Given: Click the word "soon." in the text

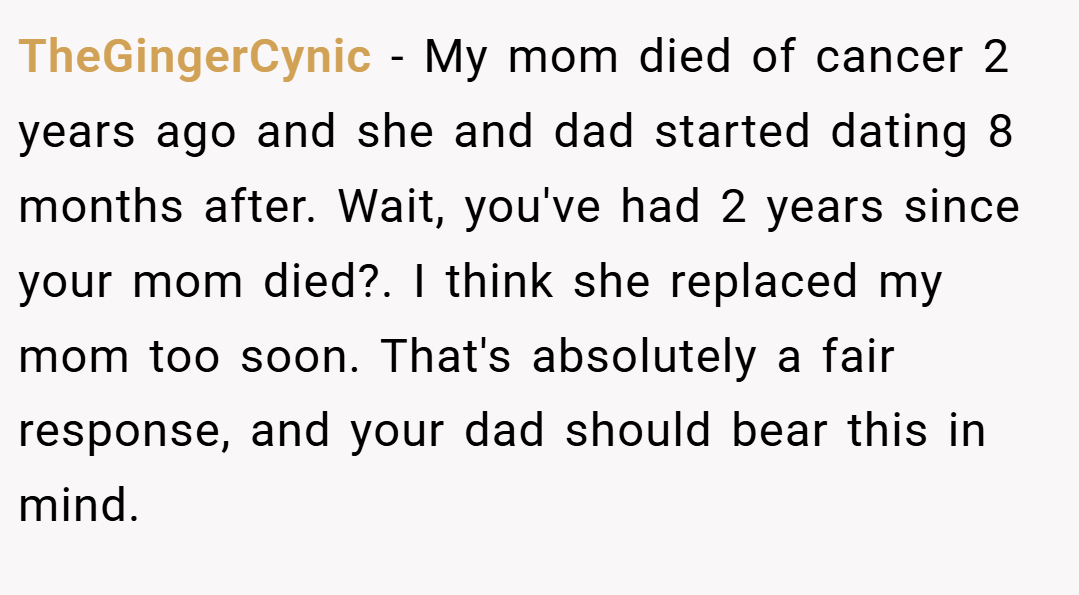Looking at the screenshot, I should coord(300,356).
